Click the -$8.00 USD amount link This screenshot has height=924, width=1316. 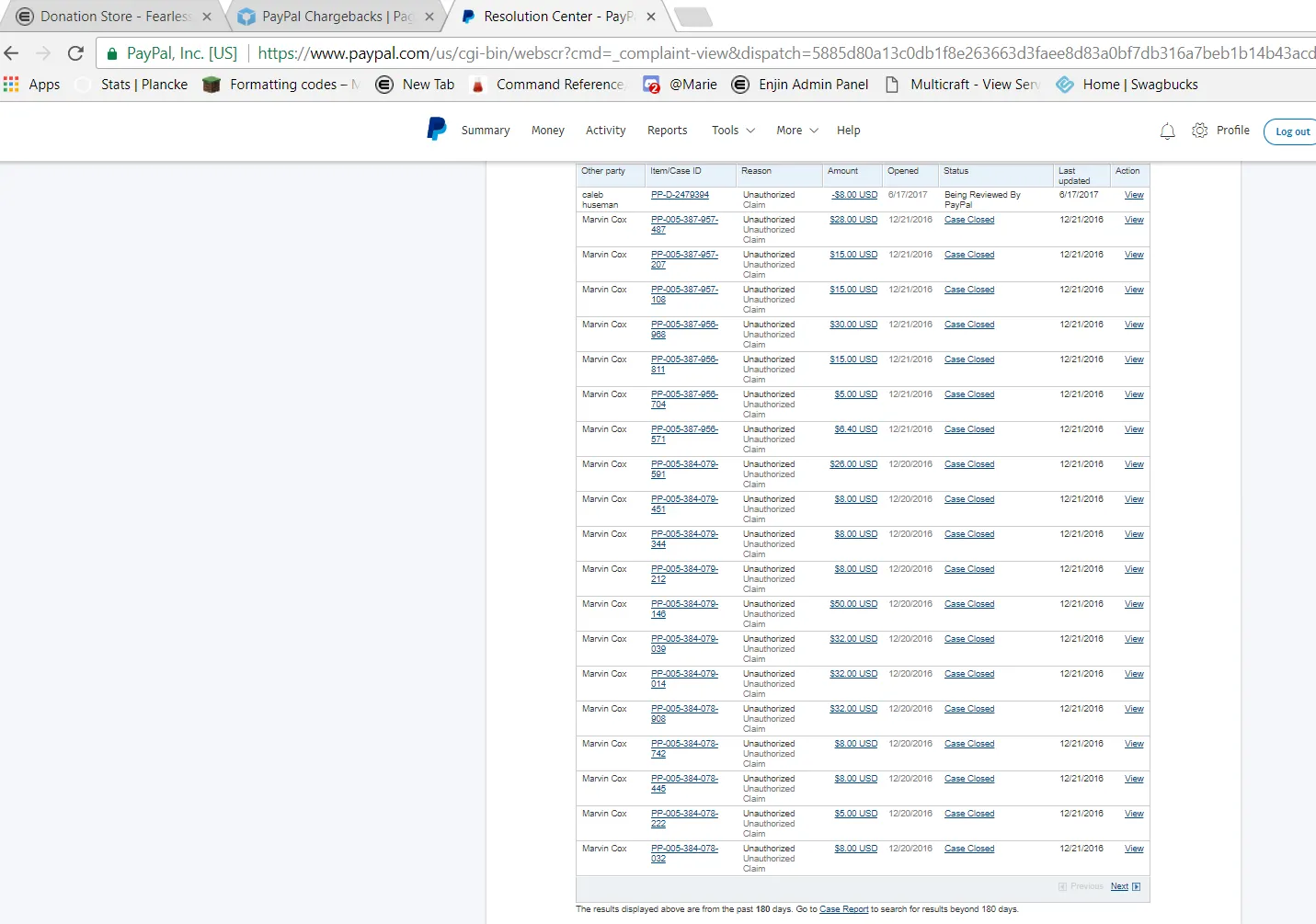pyautogui.click(x=854, y=195)
